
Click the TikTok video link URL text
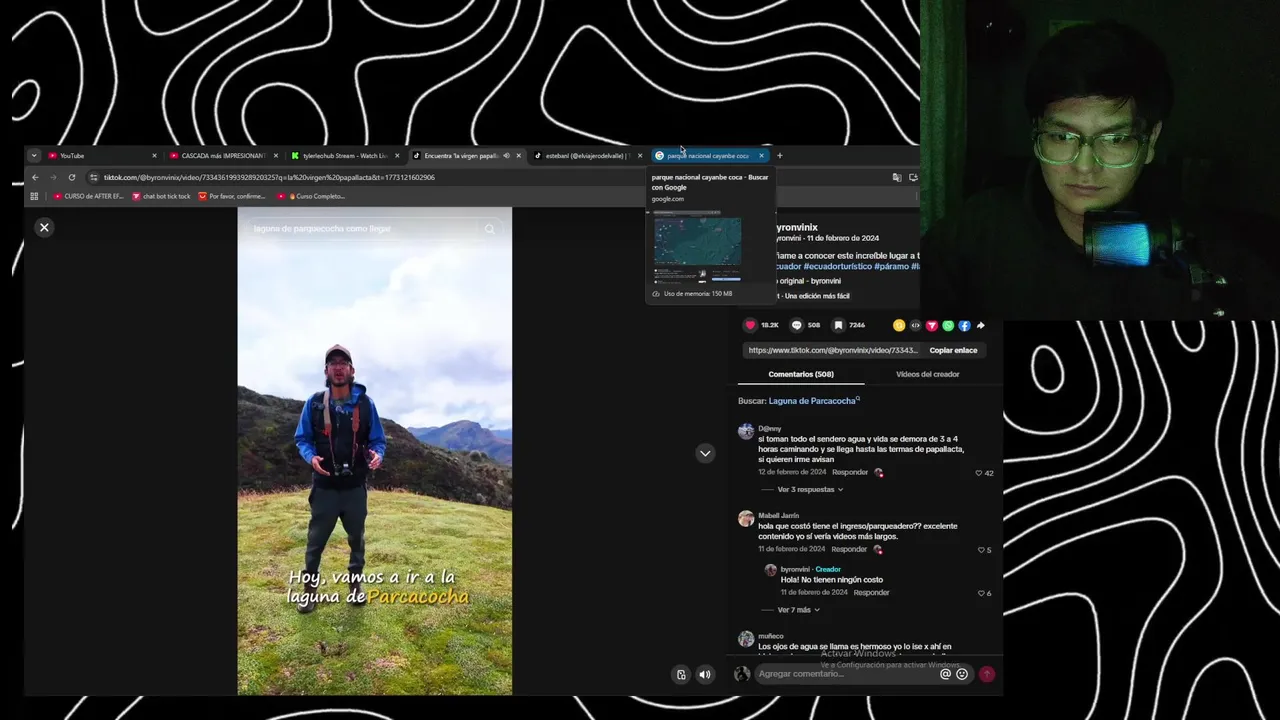(x=833, y=351)
